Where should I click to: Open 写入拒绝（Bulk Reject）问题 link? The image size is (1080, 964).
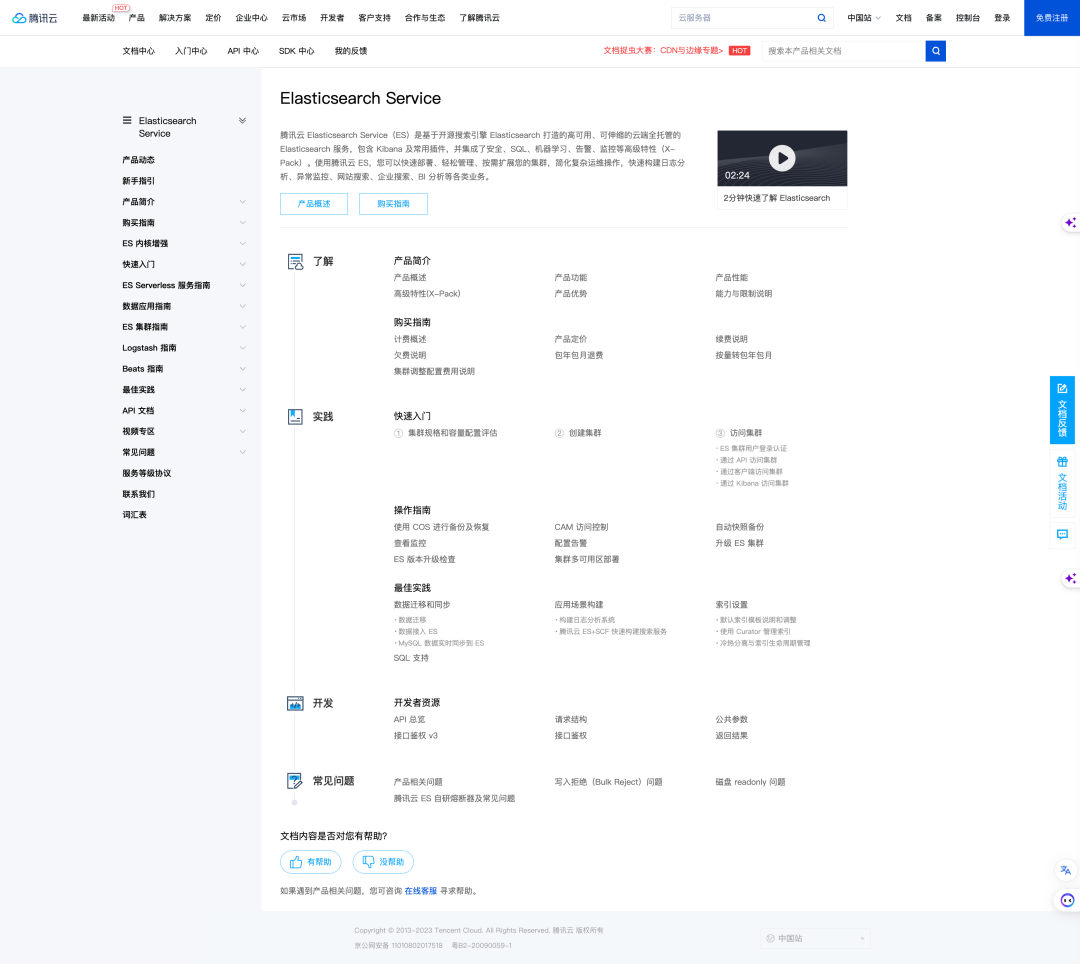click(608, 782)
